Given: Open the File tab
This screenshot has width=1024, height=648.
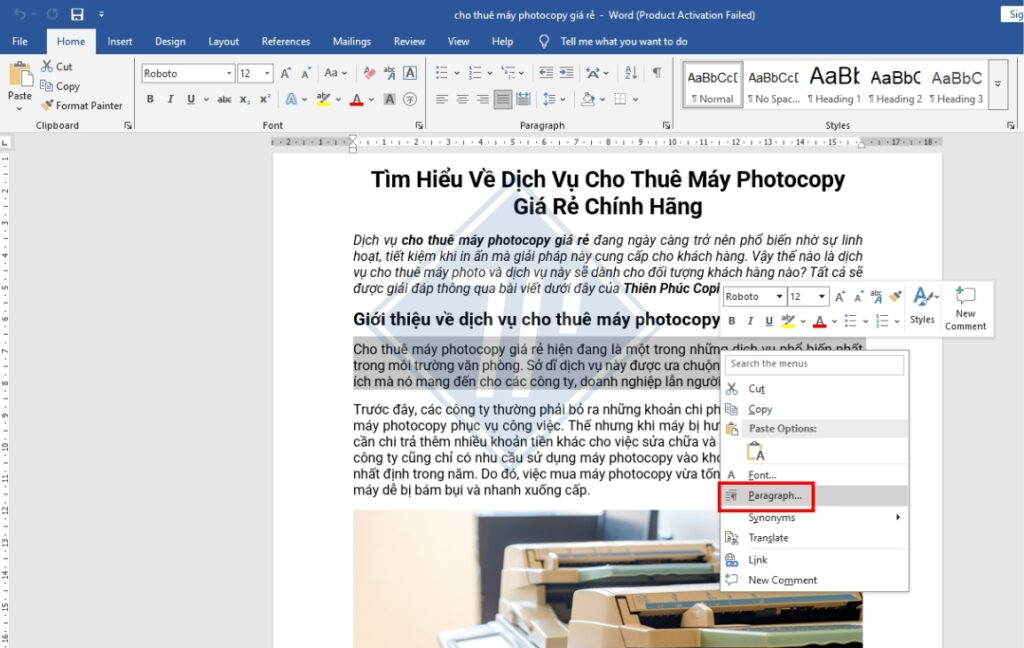Looking at the screenshot, I should coord(20,41).
